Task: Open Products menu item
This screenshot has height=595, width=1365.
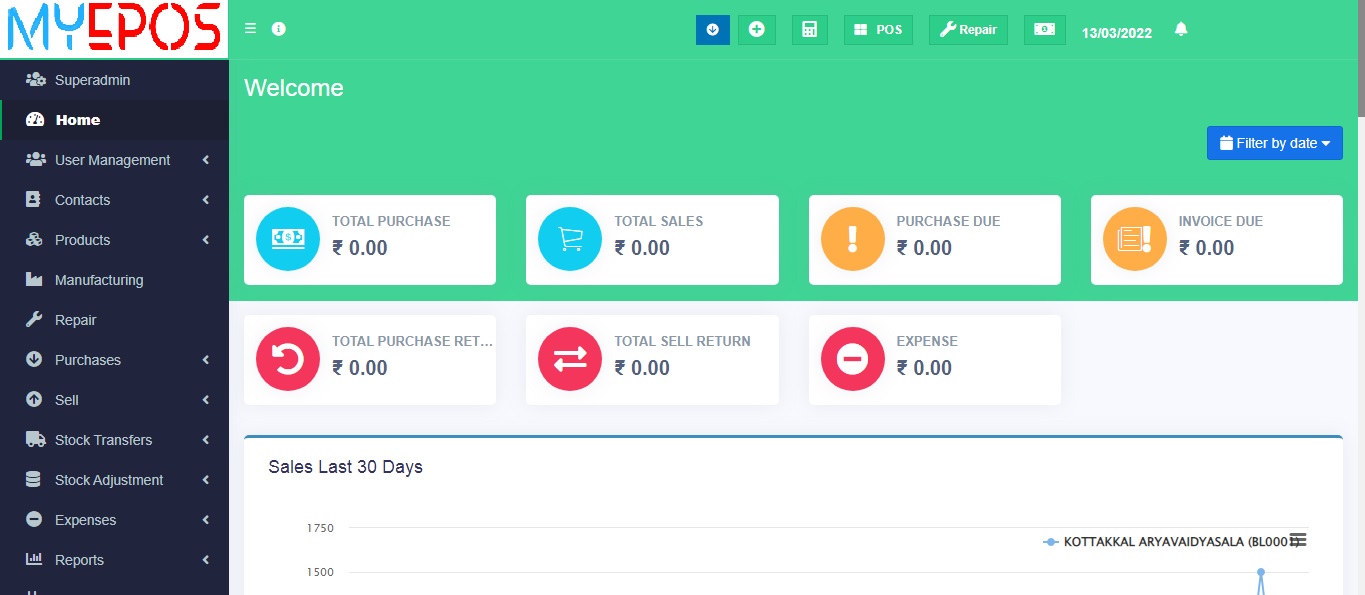Action: tap(114, 240)
